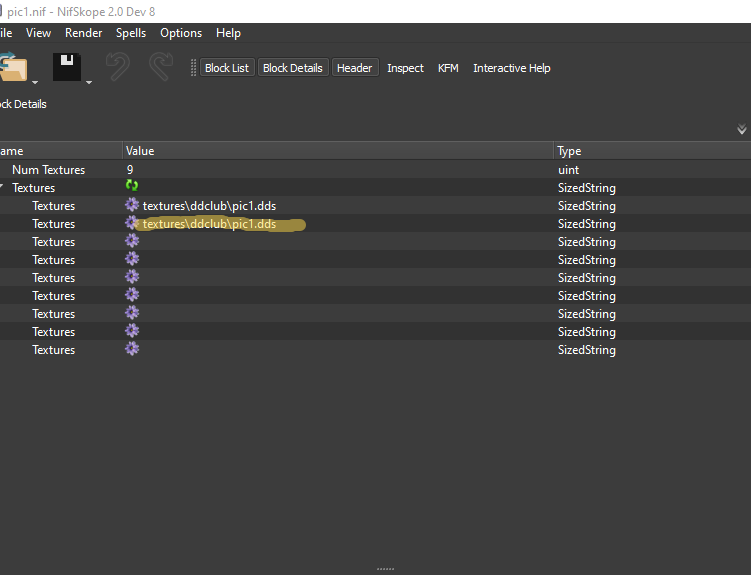
Task: Open the Spells menu
Action: 130,33
